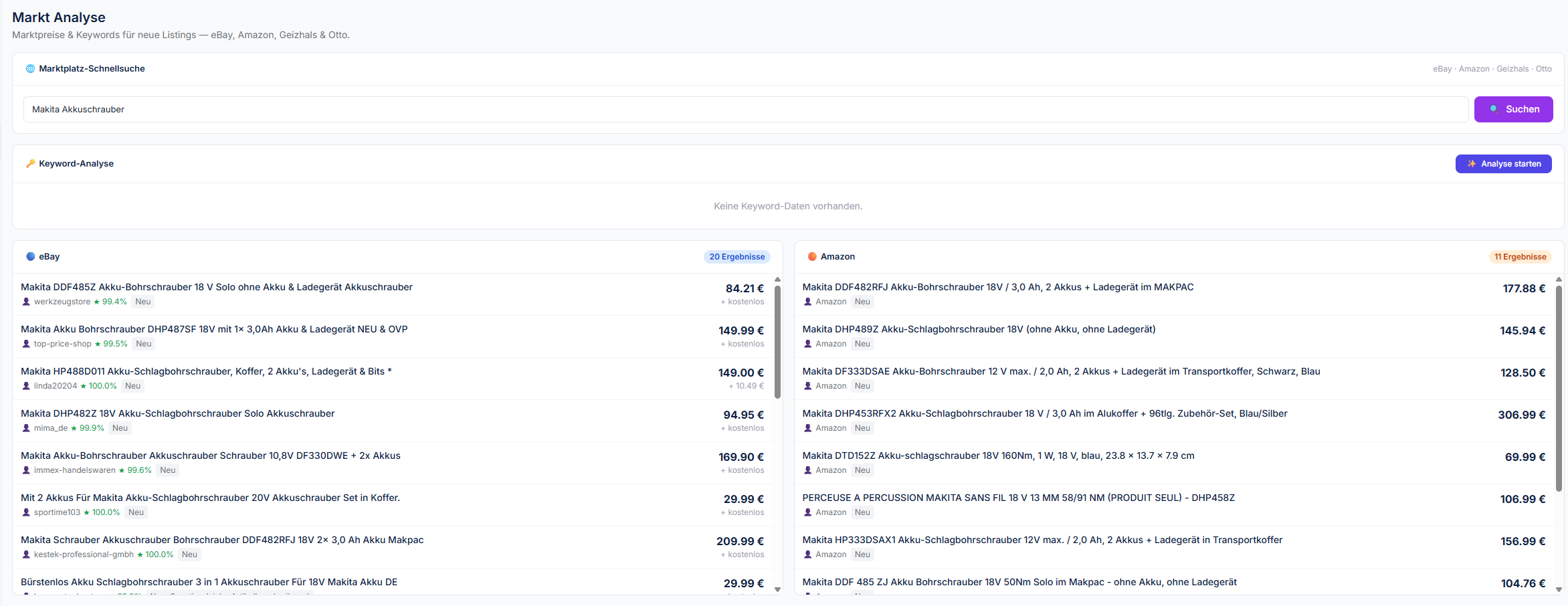Click the Amazon seller icon under DHP453RFX2 listing
This screenshot has width=1568, height=606.
pyautogui.click(x=808, y=428)
